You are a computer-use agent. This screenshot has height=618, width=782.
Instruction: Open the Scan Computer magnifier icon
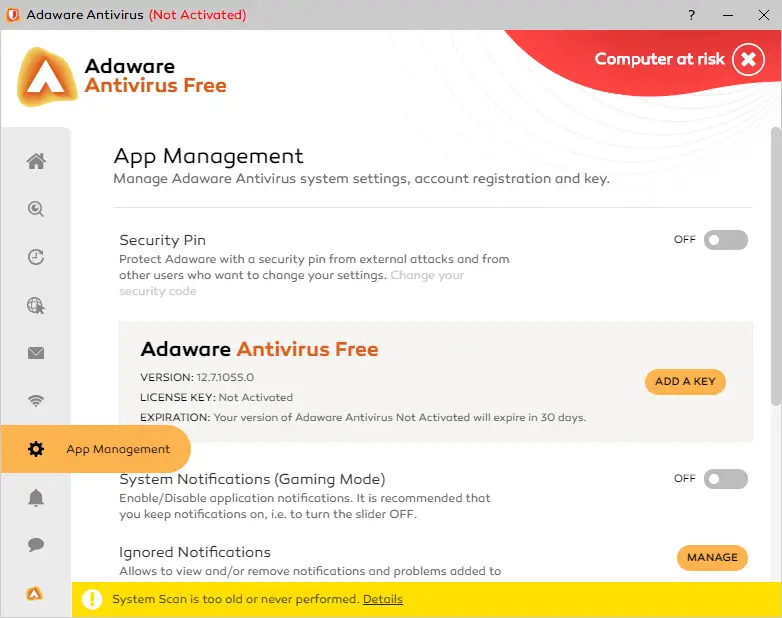click(x=36, y=209)
